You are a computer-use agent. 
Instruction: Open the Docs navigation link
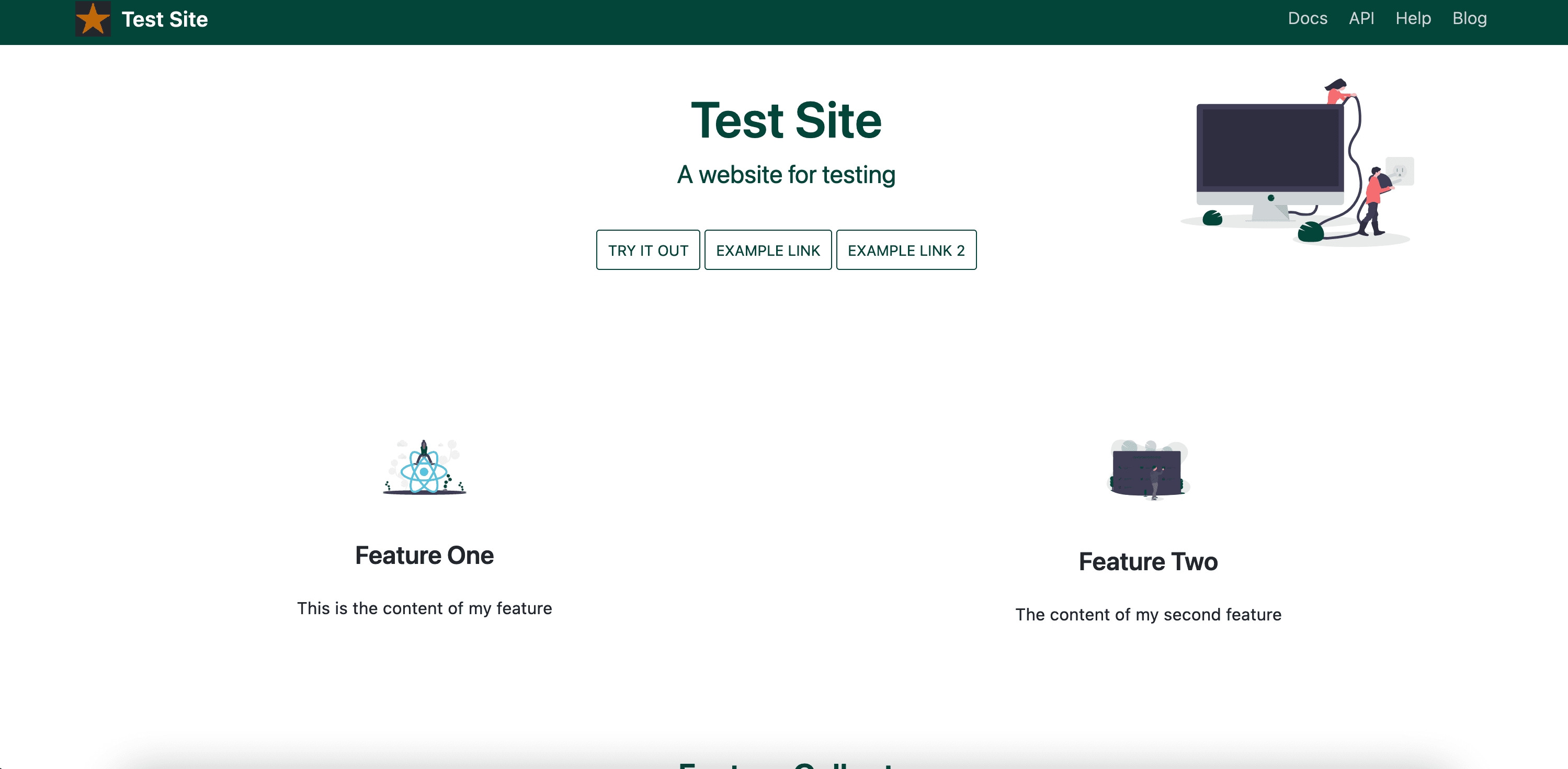[1307, 19]
